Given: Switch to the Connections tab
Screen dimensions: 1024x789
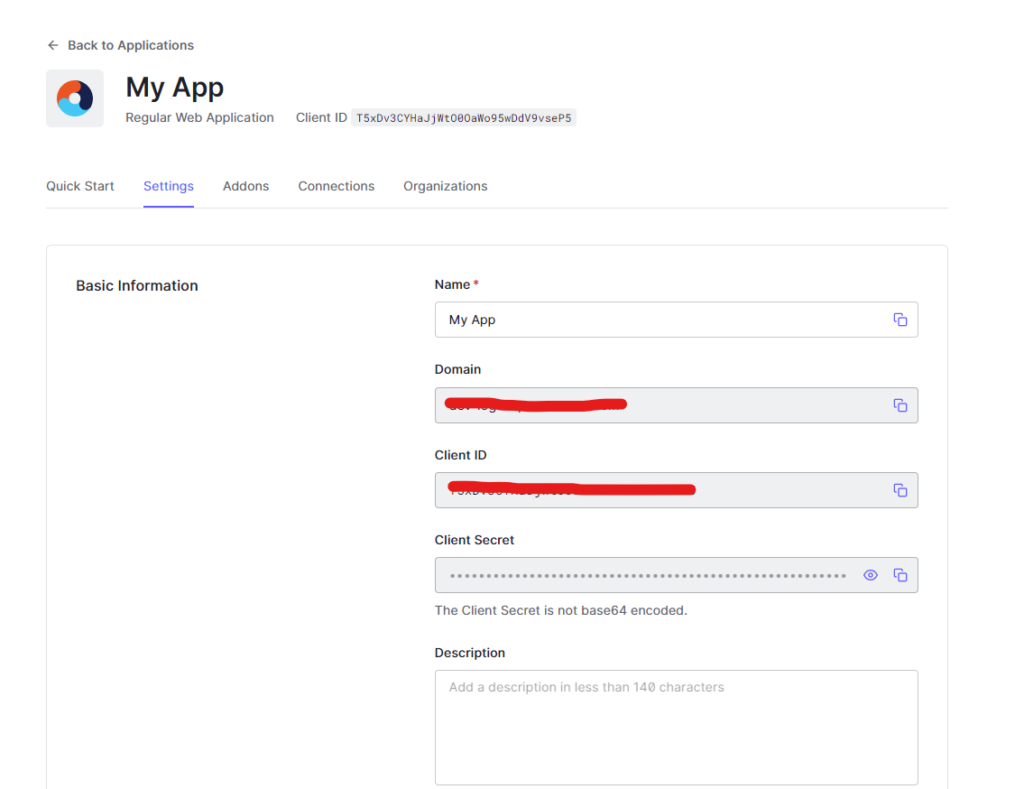Looking at the screenshot, I should click(x=336, y=186).
